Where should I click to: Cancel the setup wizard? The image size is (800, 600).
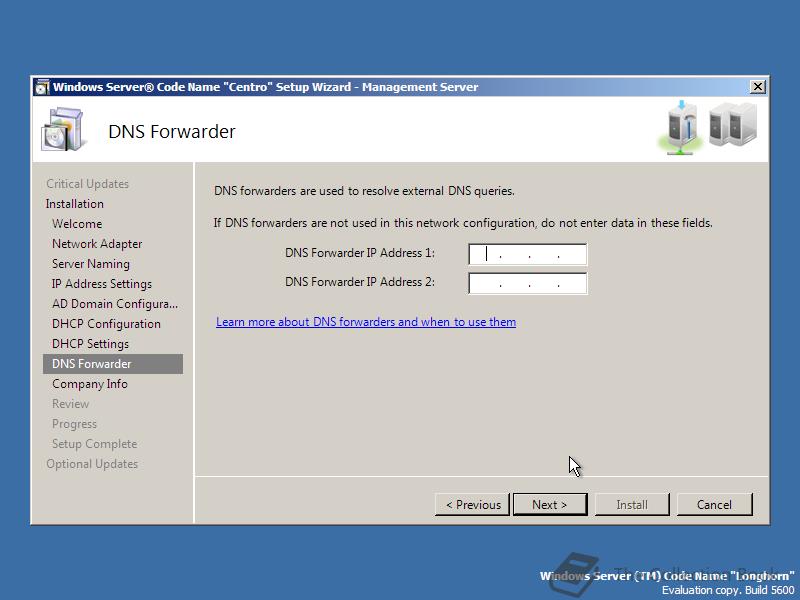[x=714, y=505]
